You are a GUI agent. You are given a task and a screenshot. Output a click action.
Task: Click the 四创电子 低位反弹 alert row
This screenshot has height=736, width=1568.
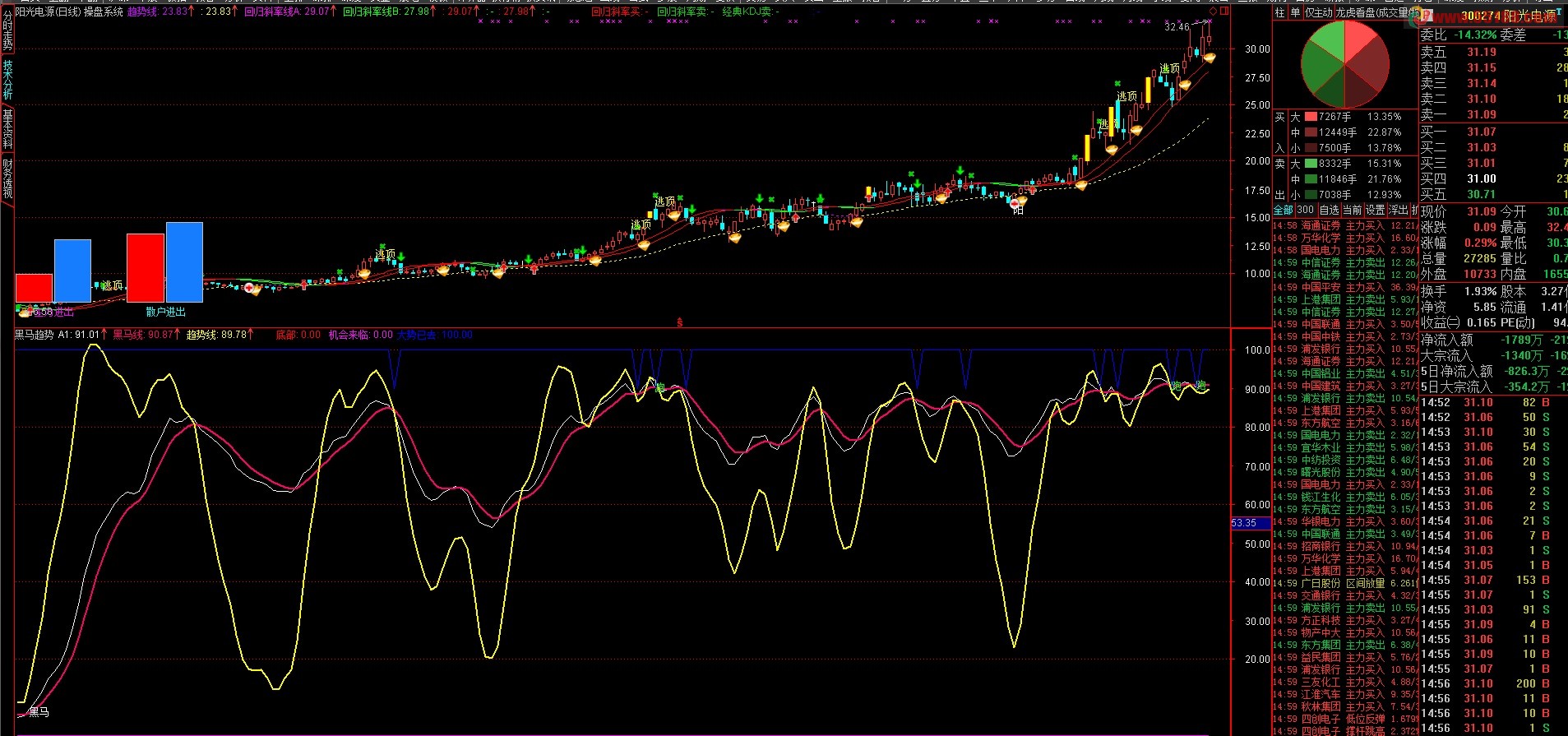point(1346,719)
